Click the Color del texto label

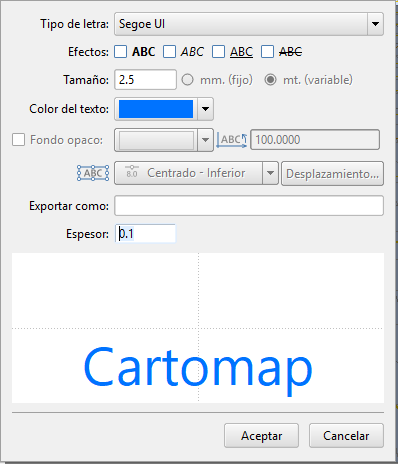coord(69,109)
